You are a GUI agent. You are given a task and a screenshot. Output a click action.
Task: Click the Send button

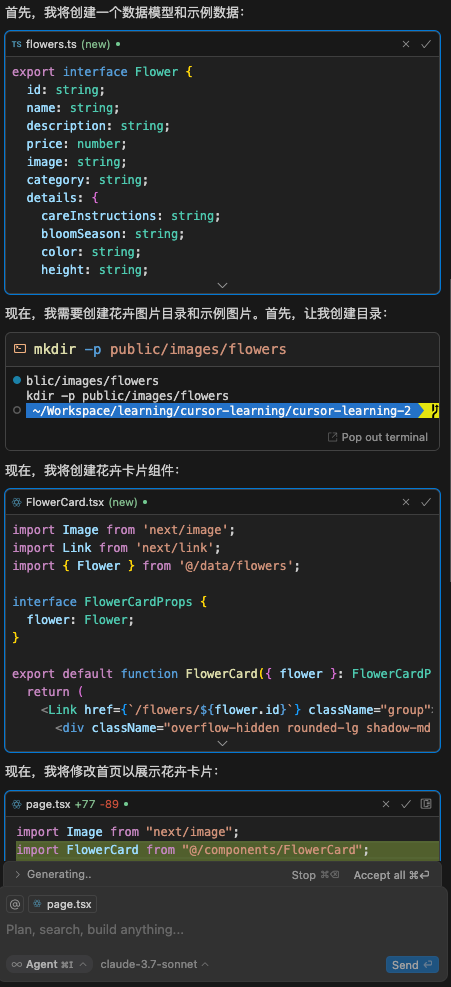[x=412, y=964]
